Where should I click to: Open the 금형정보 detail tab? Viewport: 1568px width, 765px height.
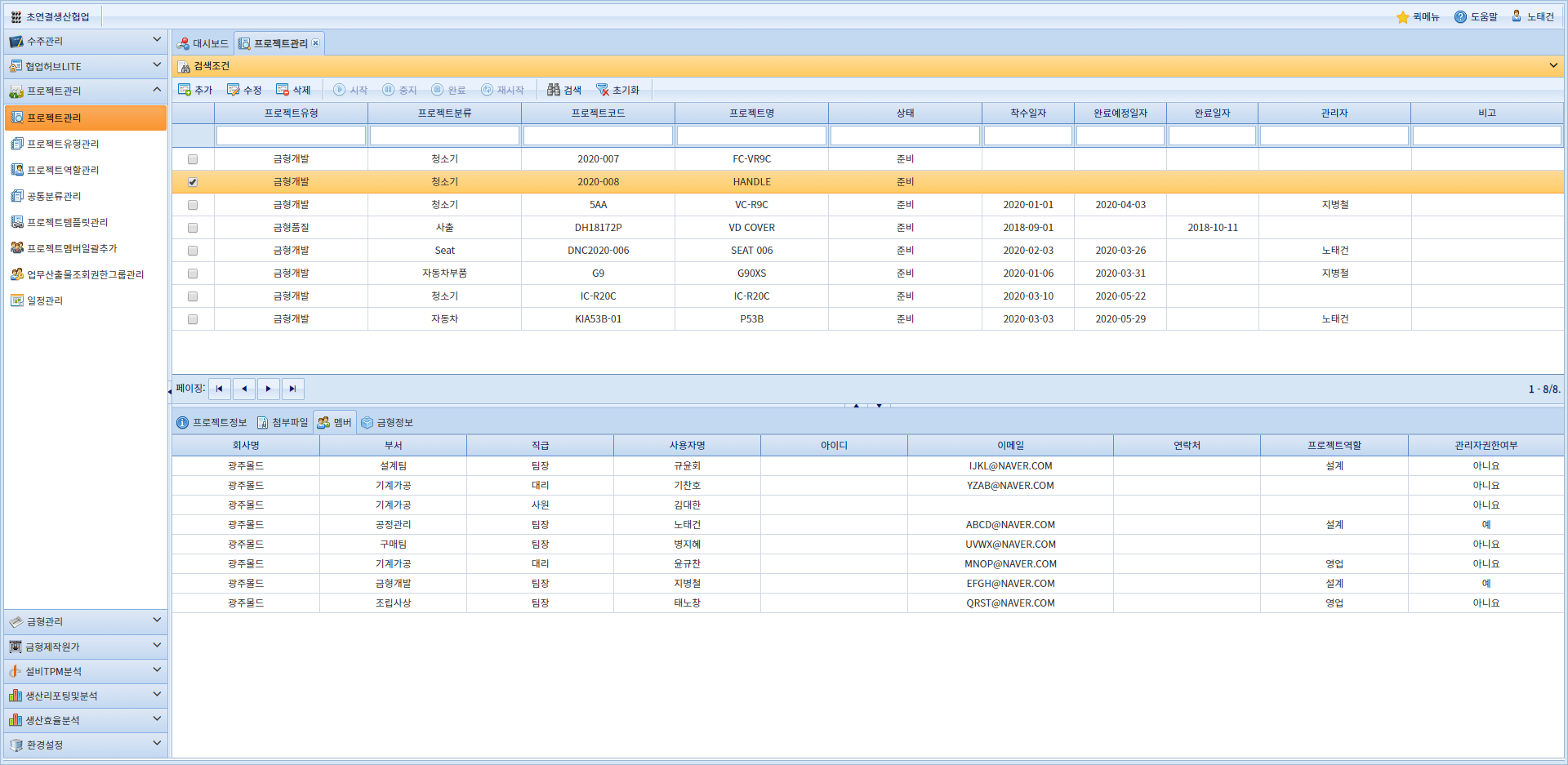click(x=387, y=422)
